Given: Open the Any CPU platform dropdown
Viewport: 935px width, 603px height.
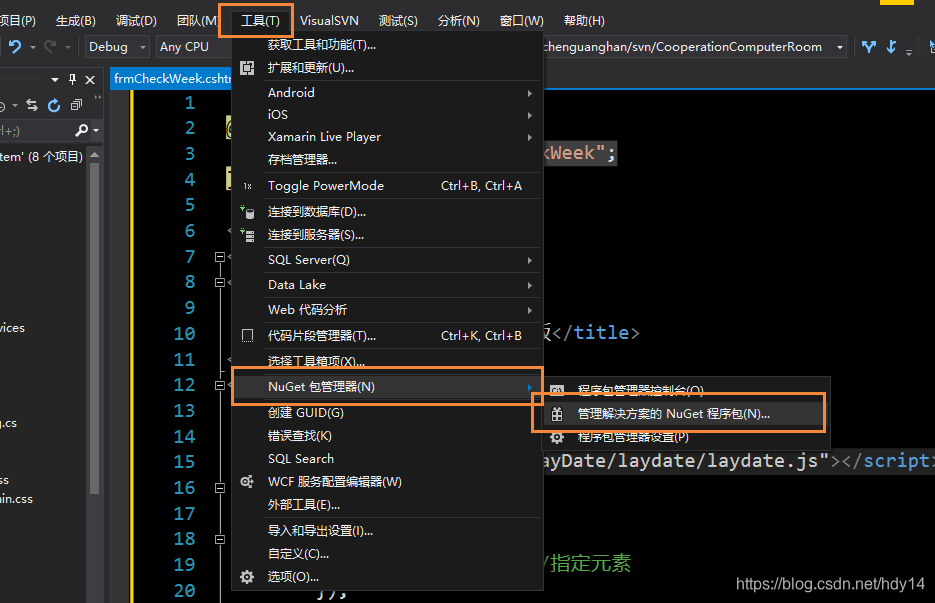Looking at the screenshot, I should (192, 47).
